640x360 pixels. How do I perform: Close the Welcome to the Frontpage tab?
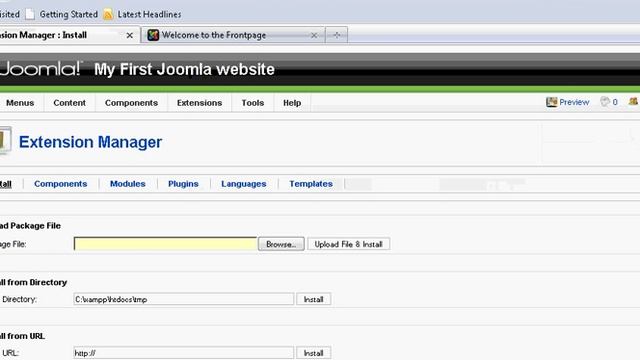pyautogui.click(x=314, y=36)
